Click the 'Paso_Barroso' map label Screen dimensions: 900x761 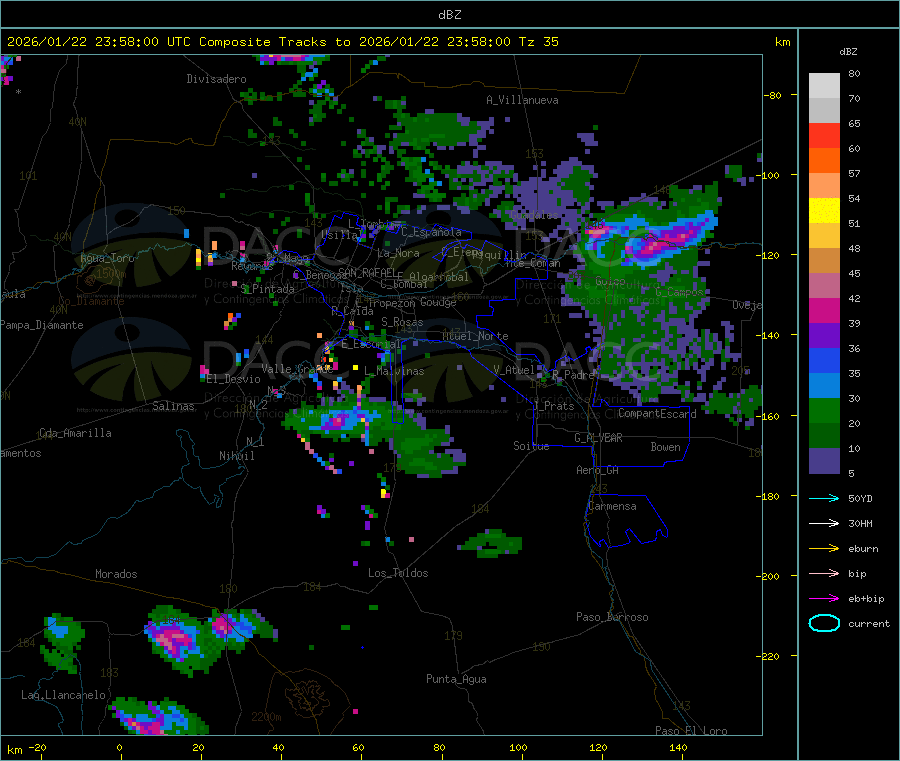tap(612, 617)
